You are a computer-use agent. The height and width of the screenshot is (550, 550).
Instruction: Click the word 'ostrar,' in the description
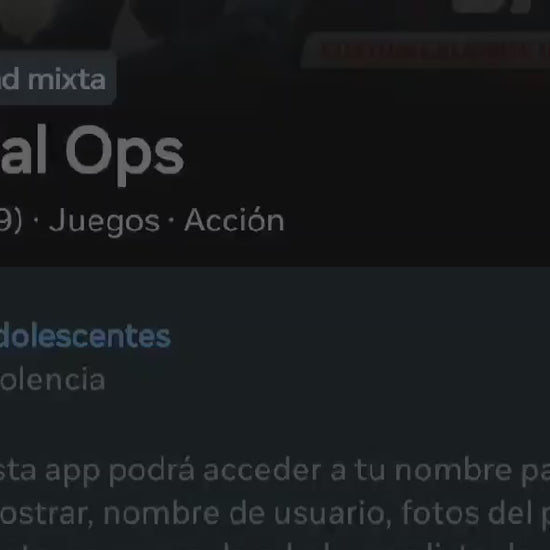46,514
